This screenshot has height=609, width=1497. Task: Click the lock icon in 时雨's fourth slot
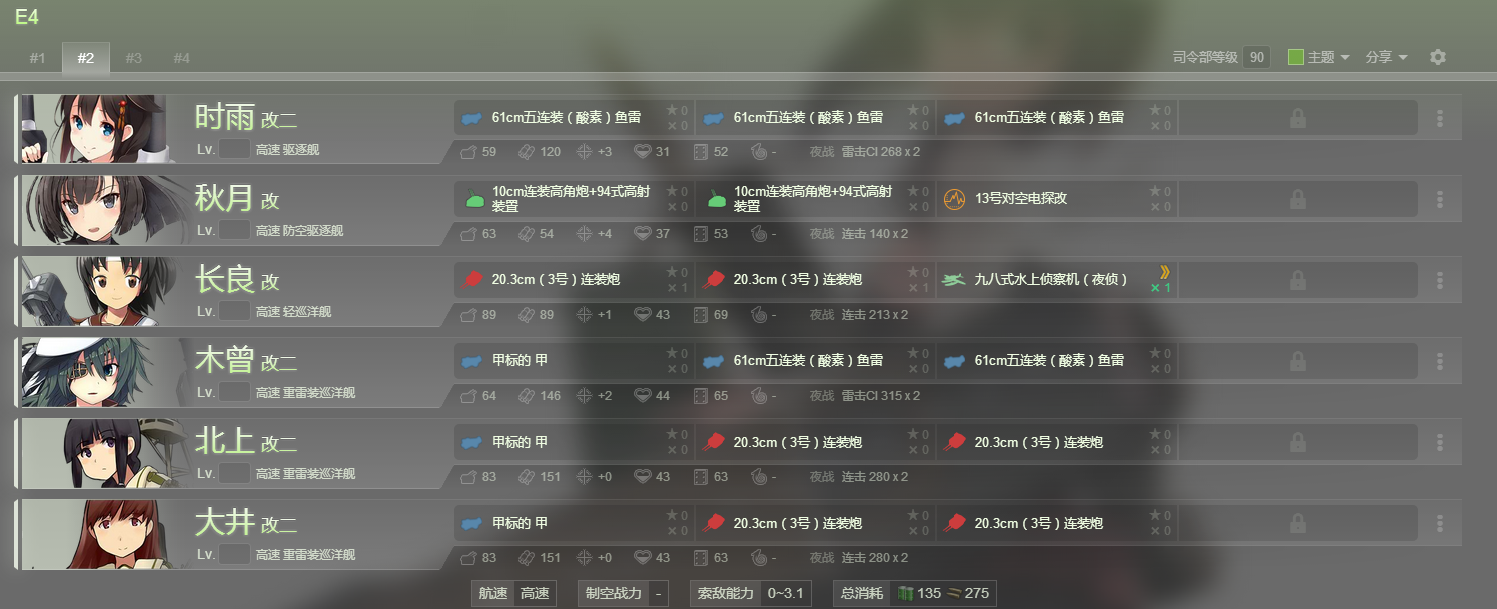tap(1297, 118)
